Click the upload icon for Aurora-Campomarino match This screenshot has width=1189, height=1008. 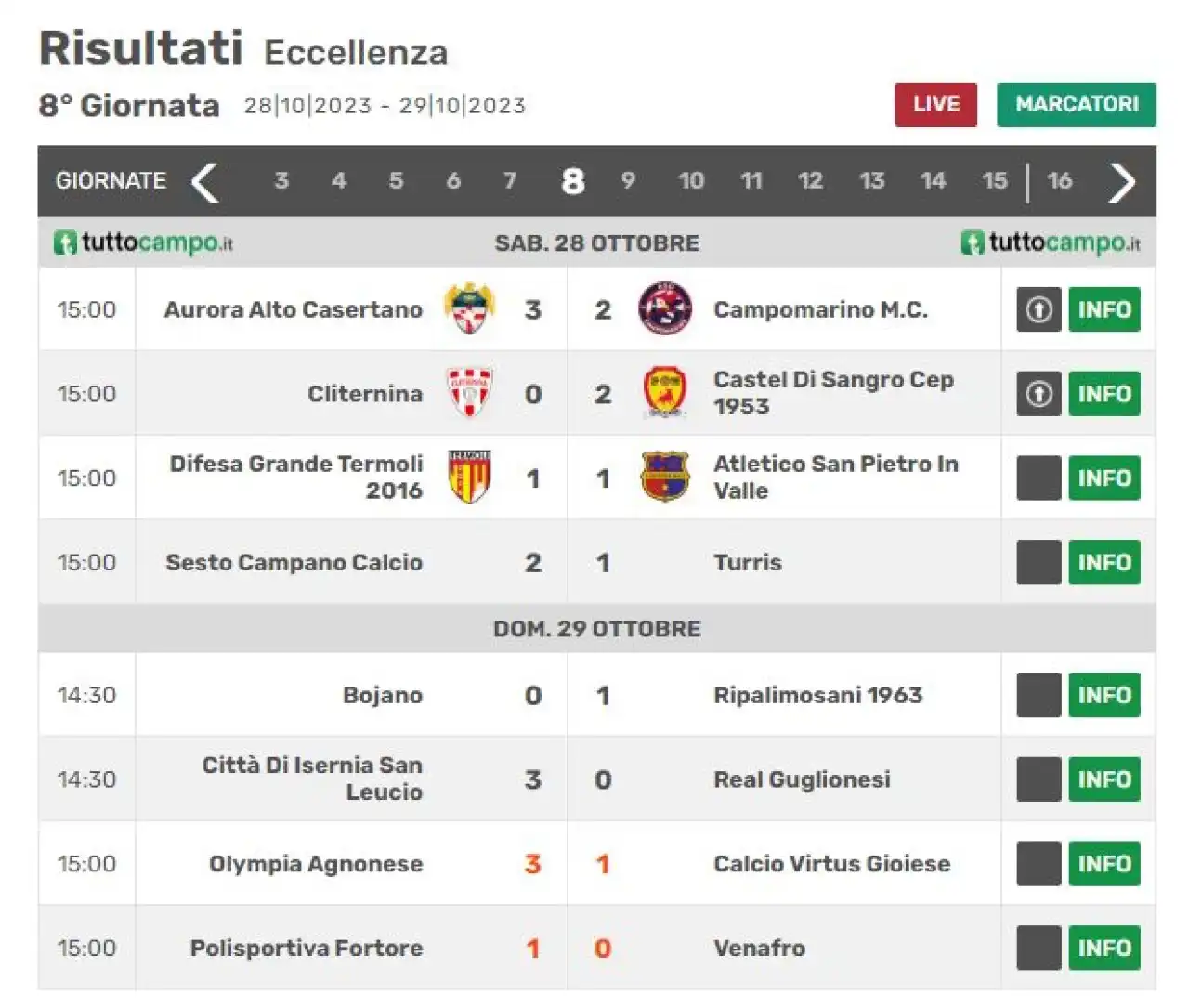coord(1039,309)
